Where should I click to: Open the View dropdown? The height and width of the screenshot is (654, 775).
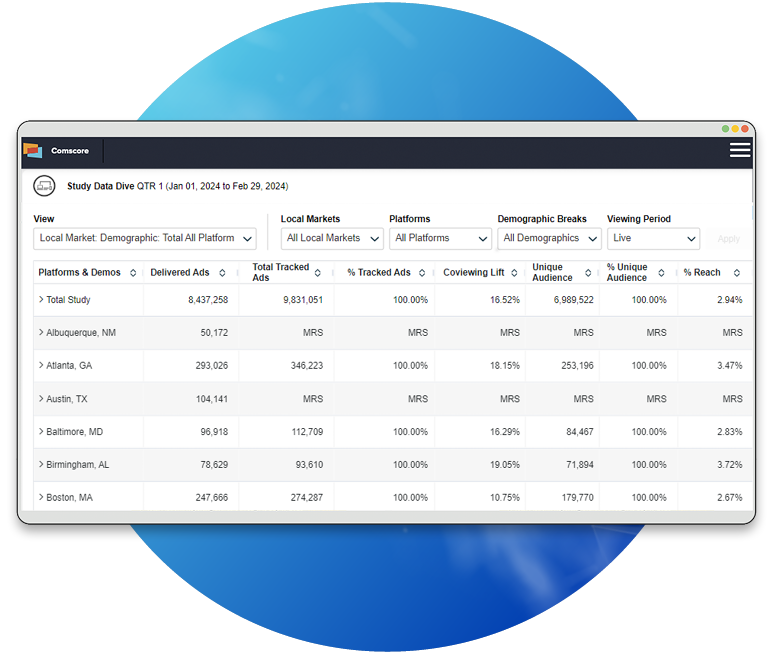[145, 238]
